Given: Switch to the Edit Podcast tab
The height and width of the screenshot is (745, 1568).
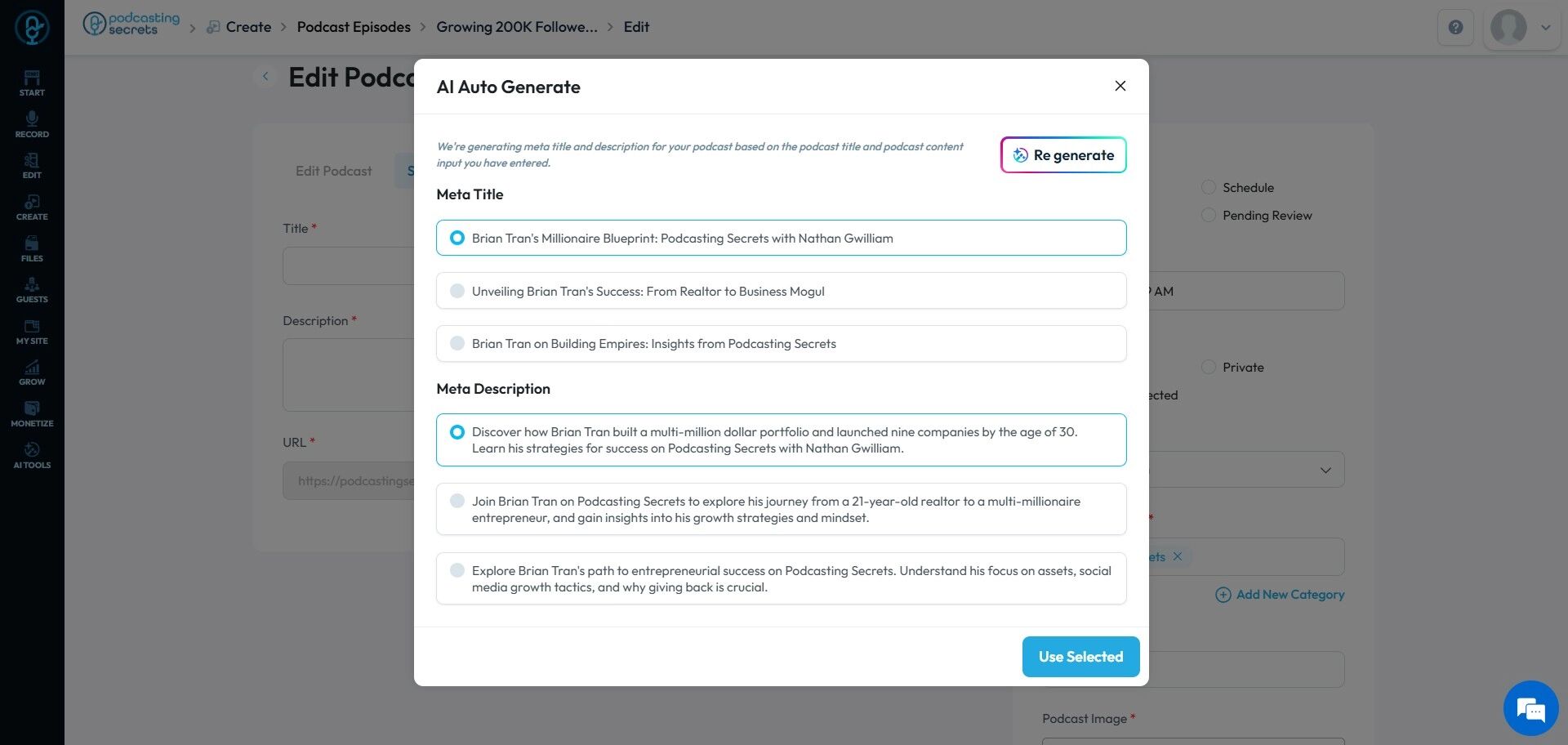Looking at the screenshot, I should pyautogui.click(x=333, y=171).
